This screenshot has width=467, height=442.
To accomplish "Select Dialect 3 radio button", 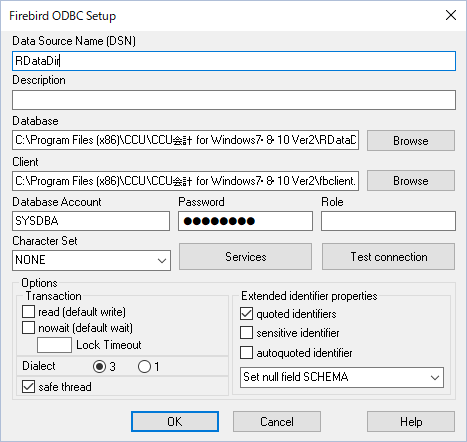I will (99, 367).
